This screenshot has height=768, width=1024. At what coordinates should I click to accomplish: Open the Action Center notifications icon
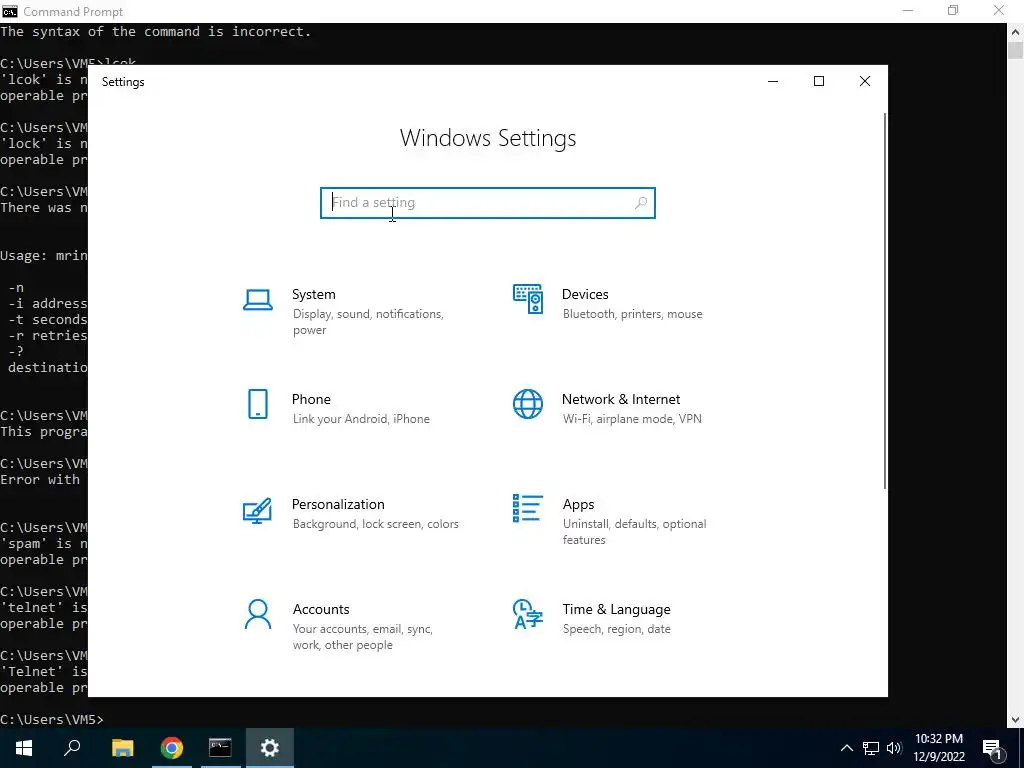click(993, 748)
